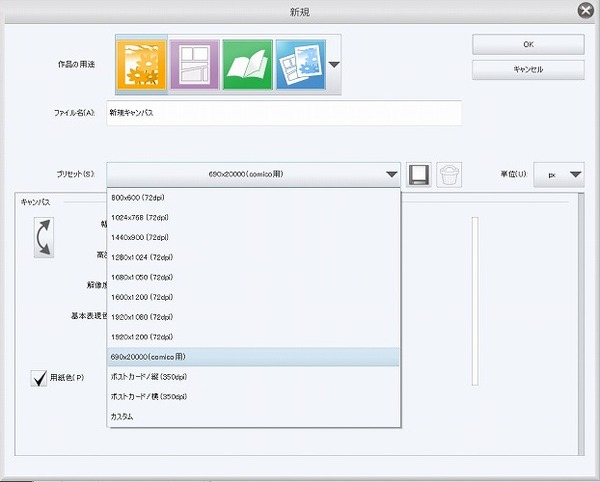Image resolution: width=600 pixels, height=482 pixels.
Task: Choose the カスタム preset option
Action: point(122,416)
